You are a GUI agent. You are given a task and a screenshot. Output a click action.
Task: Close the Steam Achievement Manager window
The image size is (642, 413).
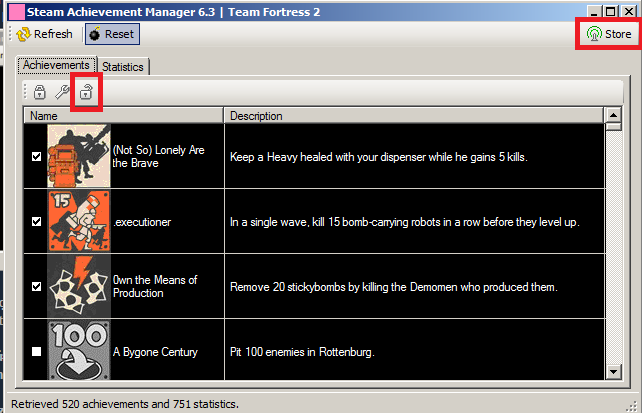pyautogui.click(x=628, y=11)
